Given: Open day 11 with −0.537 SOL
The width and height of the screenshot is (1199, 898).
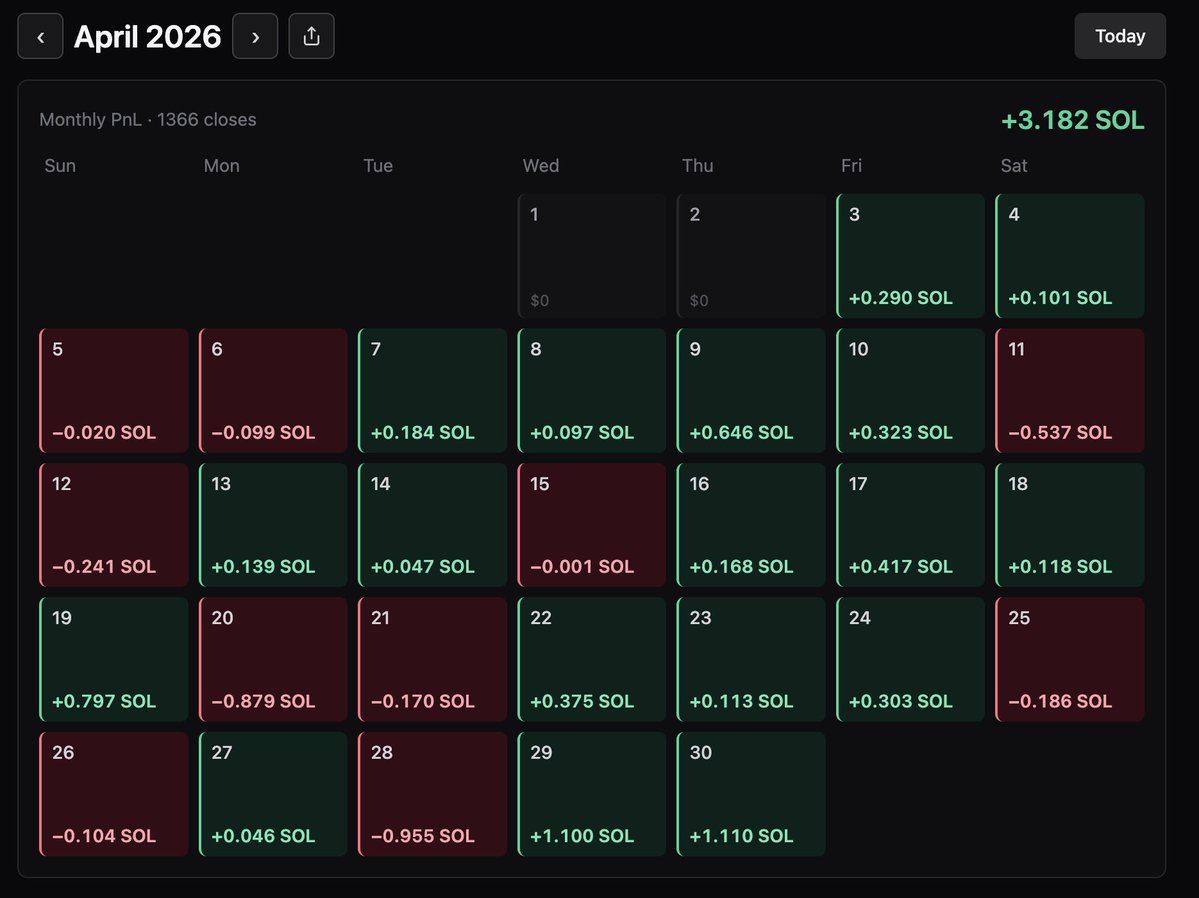Looking at the screenshot, I should [1070, 390].
